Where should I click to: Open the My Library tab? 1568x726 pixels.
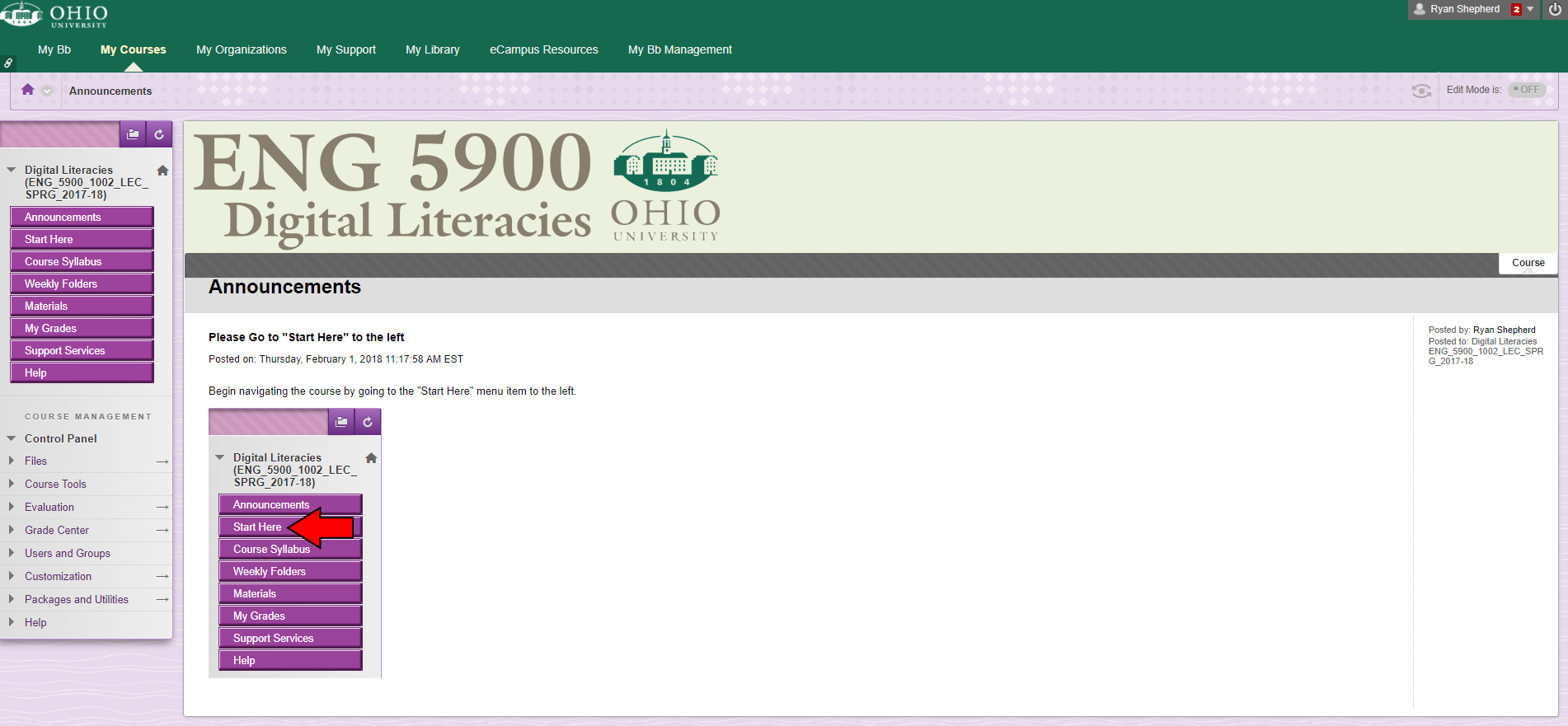pyautogui.click(x=433, y=49)
